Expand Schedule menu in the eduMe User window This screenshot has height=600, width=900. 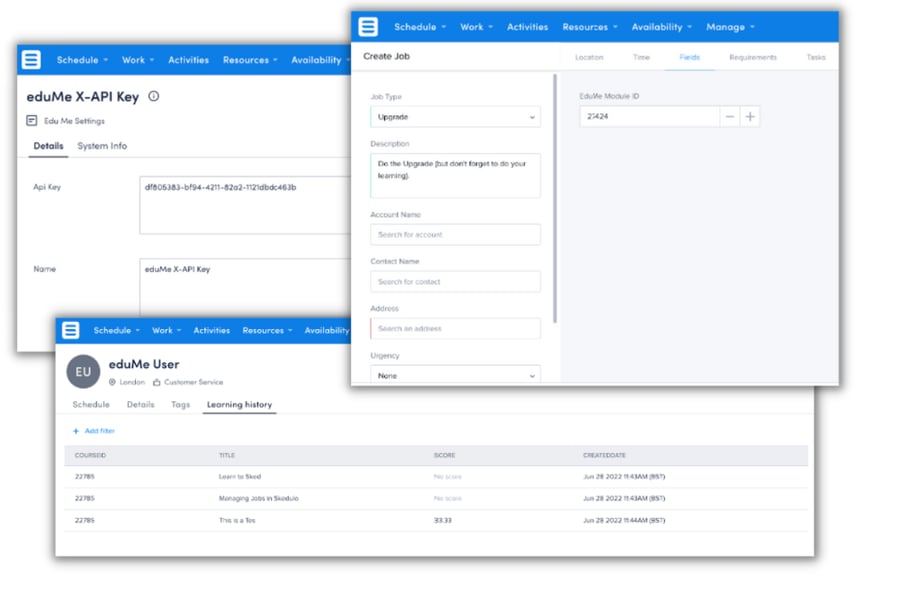click(x=117, y=330)
